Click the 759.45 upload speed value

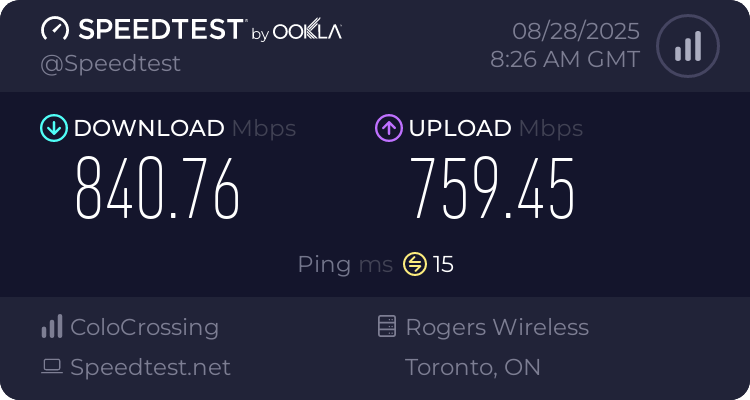(x=493, y=190)
